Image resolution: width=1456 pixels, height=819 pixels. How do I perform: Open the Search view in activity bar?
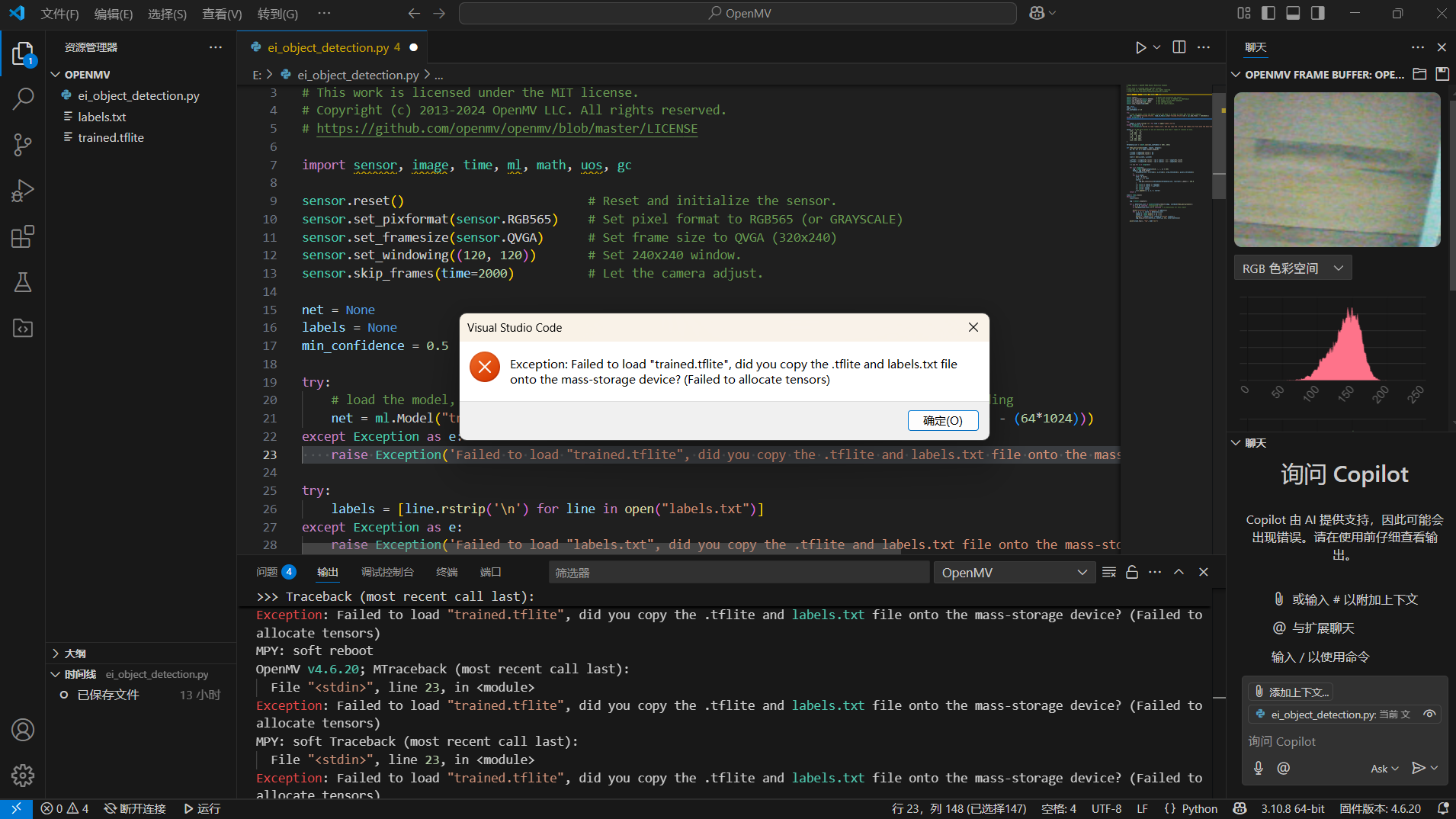pos(23,98)
